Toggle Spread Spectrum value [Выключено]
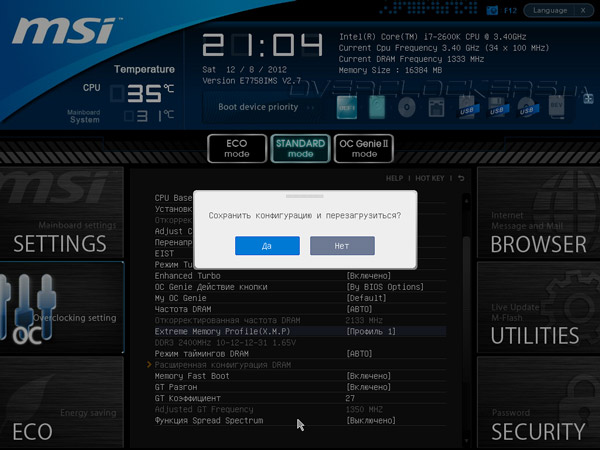The height and width of the screenshot is (450, 600). tap(371, 421)
